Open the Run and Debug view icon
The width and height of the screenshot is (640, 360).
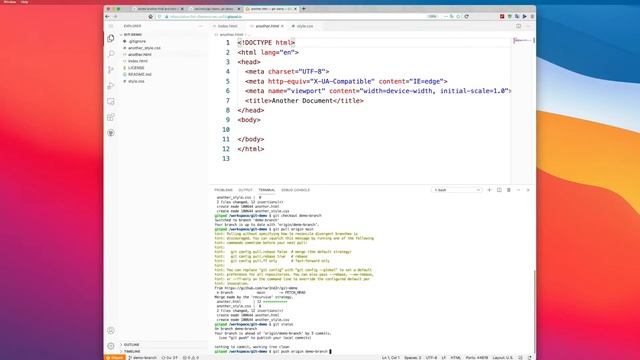[111, 86]
